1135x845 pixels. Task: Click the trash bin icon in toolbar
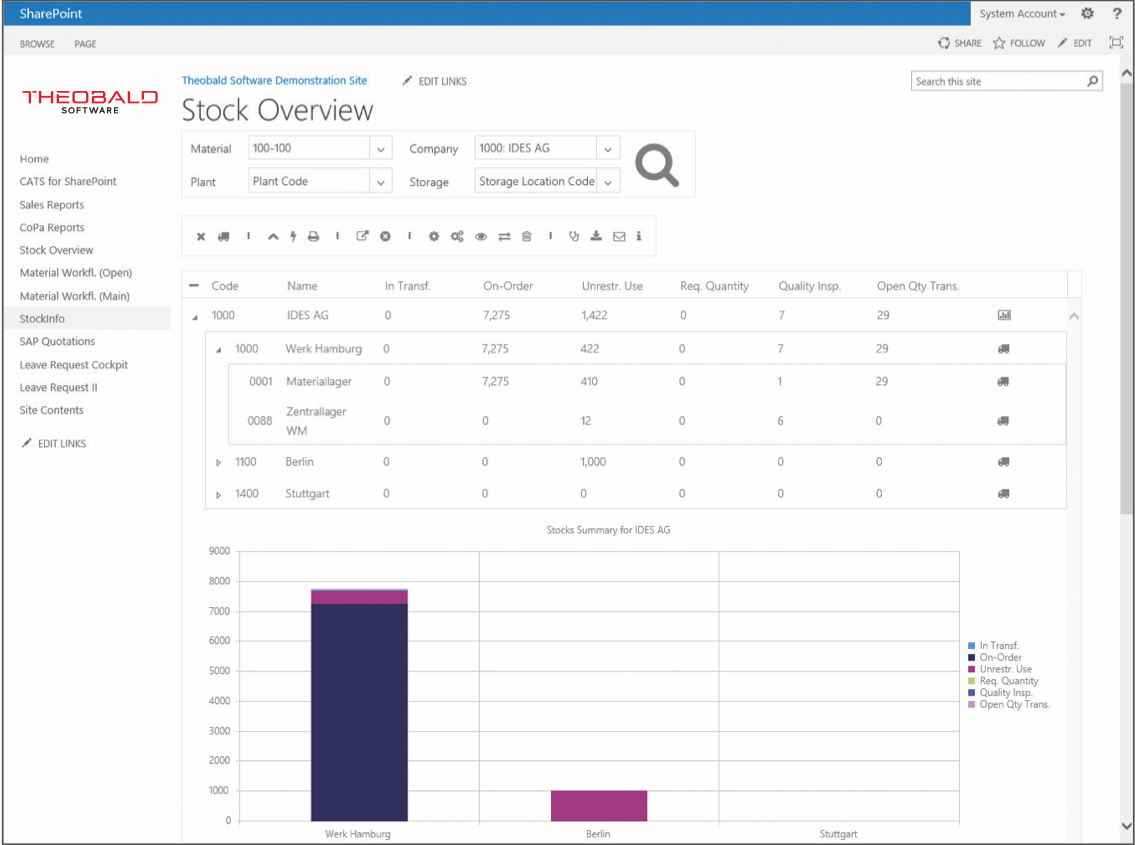(x=527, y=236)
